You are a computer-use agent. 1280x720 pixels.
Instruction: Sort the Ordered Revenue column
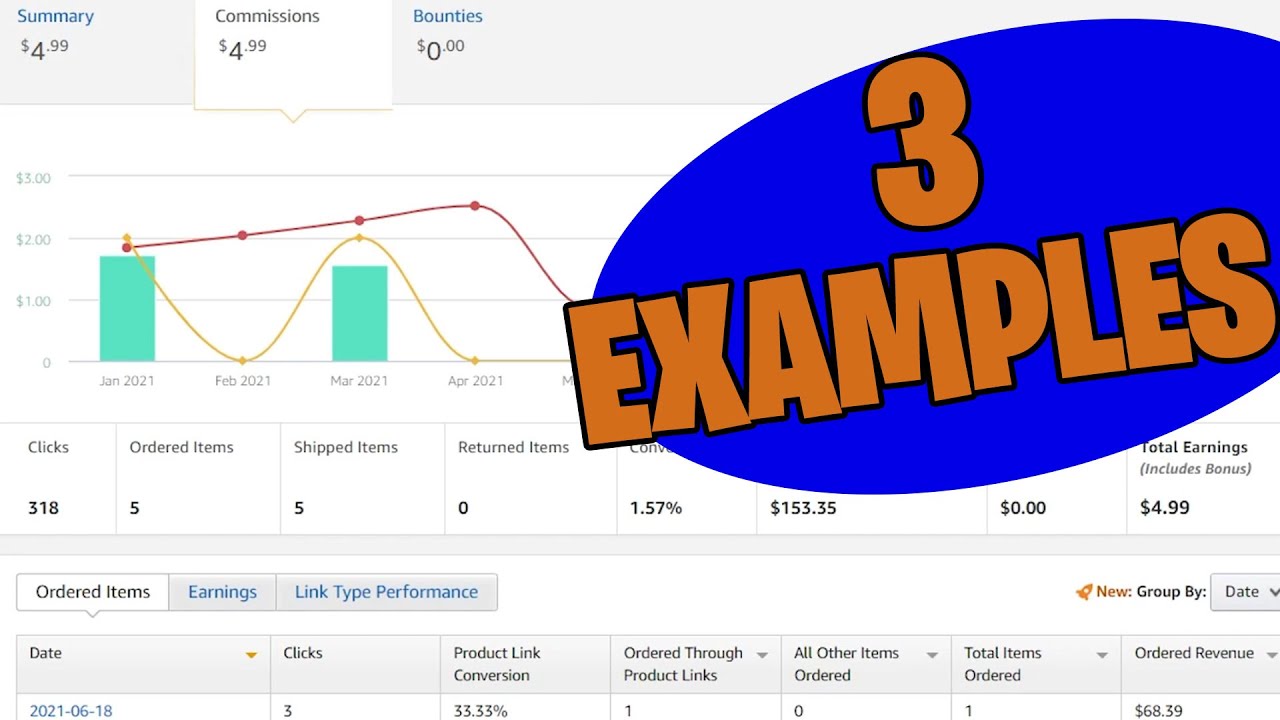(x=1272, y=655)
